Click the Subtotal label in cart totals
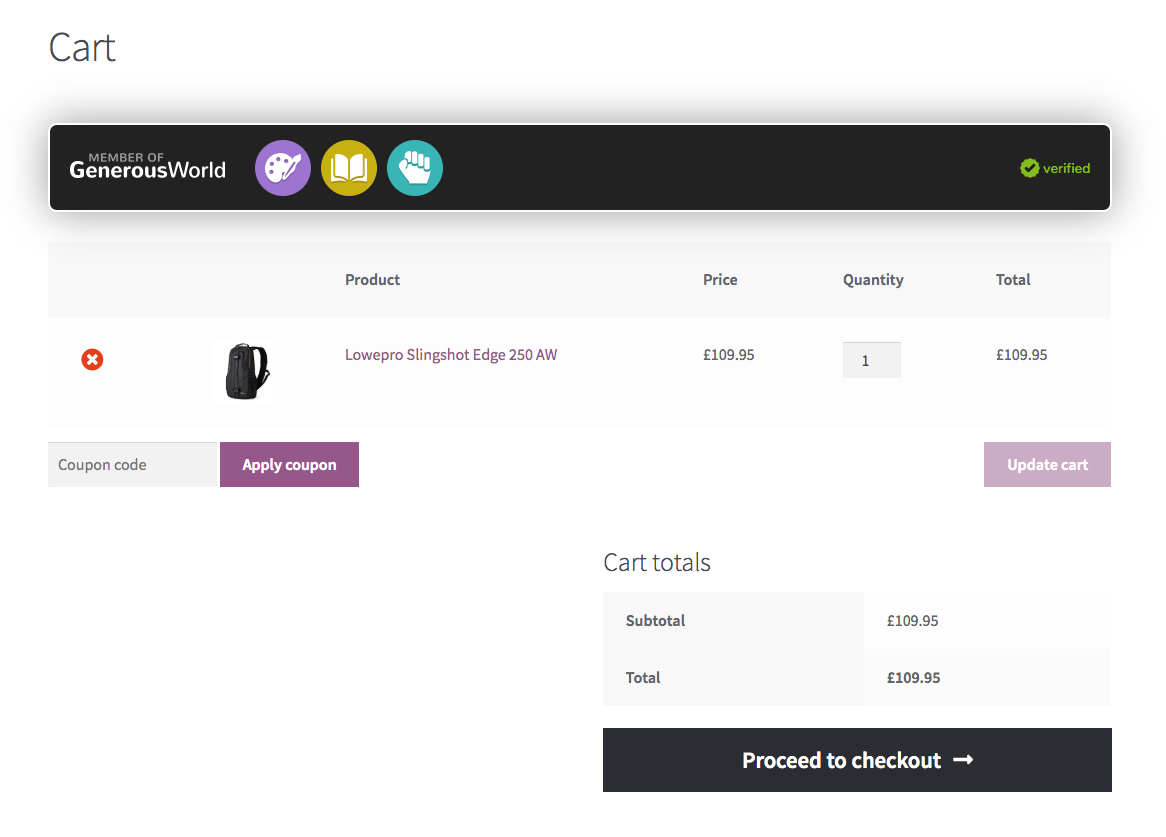This screenshot has width=1166, height=837. [x=655, y=621]
